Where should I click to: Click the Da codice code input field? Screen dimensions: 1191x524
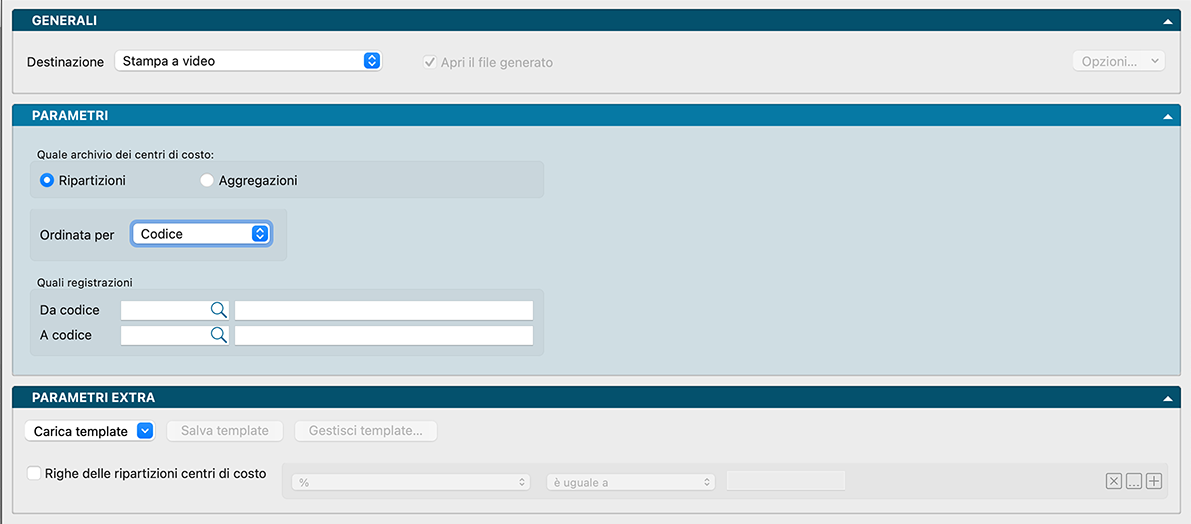165,310
